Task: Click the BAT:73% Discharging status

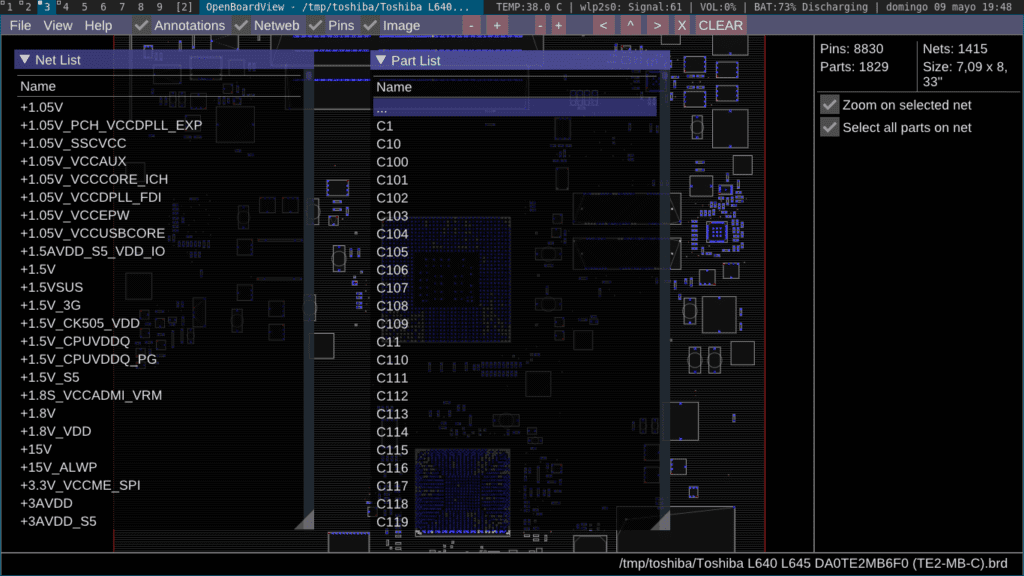Action: point(810,7)
